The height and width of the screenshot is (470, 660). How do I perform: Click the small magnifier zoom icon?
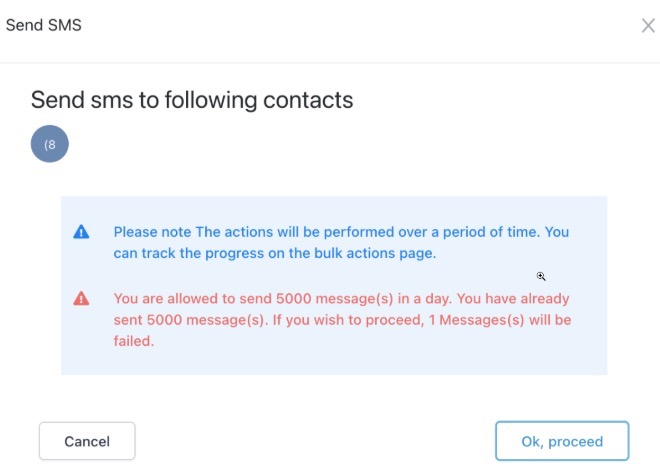pos(541,276)
